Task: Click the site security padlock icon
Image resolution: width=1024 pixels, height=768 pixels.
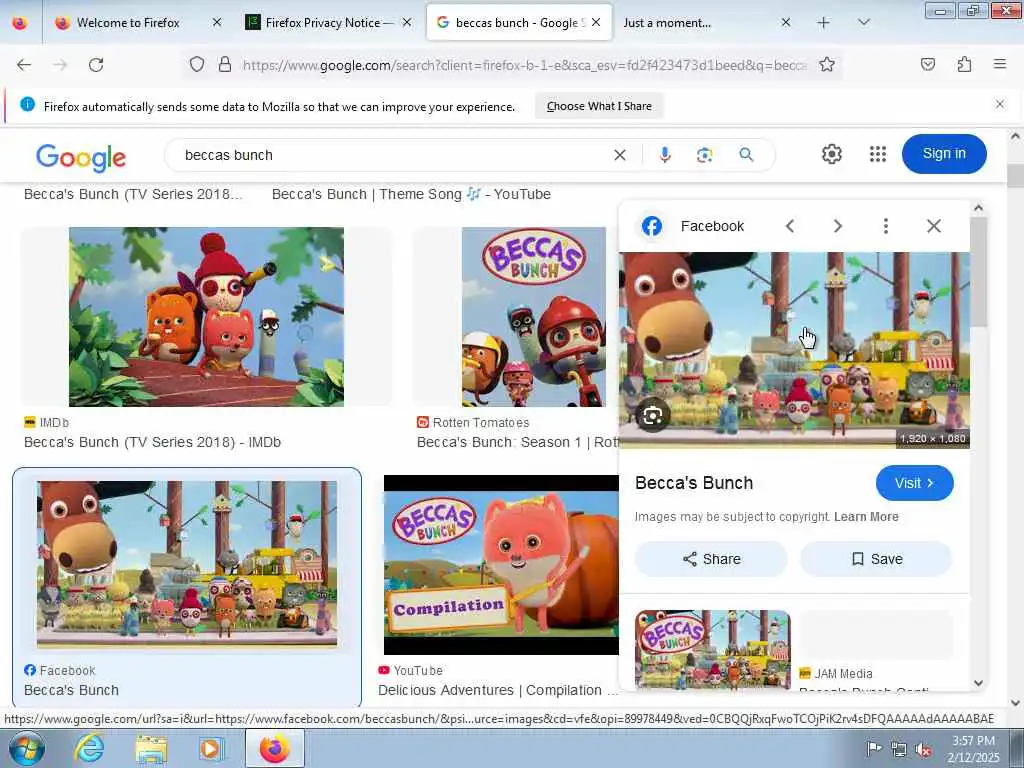Action: tap(225, 64)
